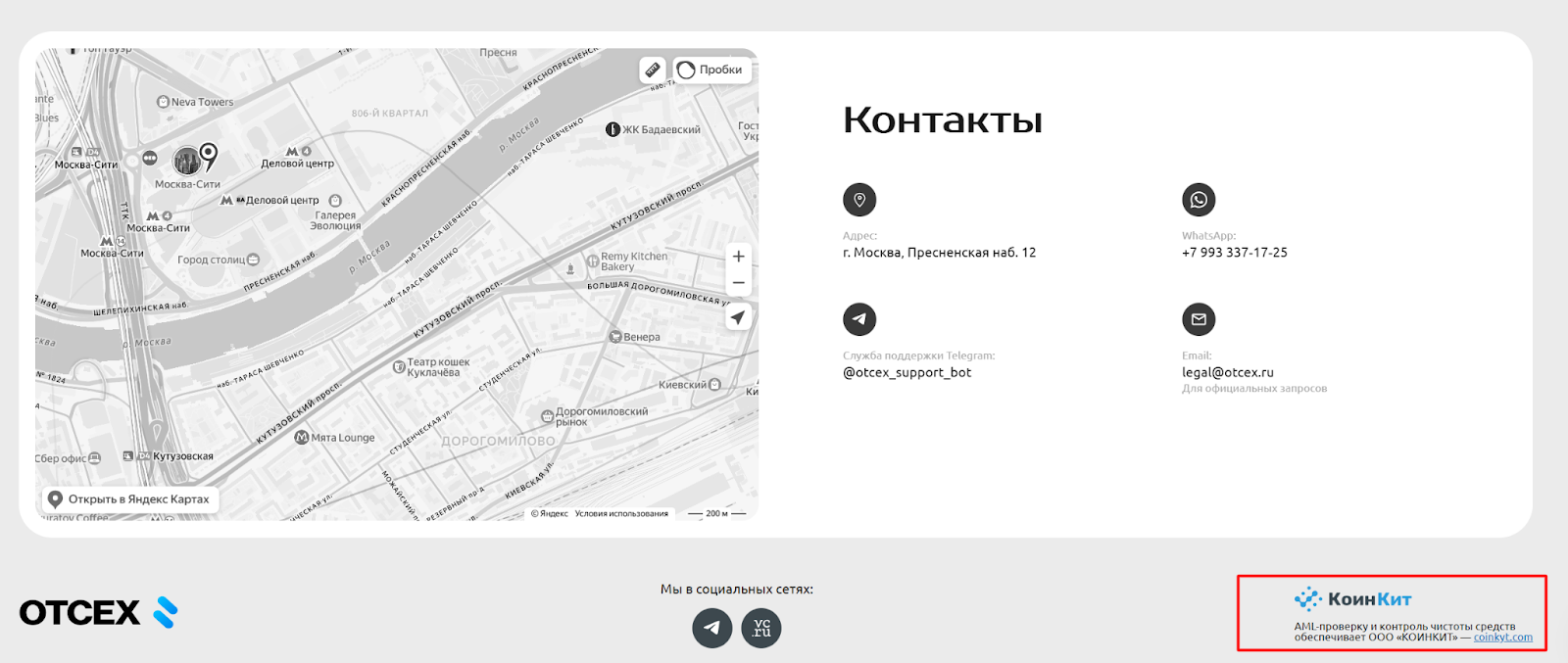Viewport: 1568px width, 663px height.
Task: Click the map ruler measurement icon
Action: pos(653,70)
